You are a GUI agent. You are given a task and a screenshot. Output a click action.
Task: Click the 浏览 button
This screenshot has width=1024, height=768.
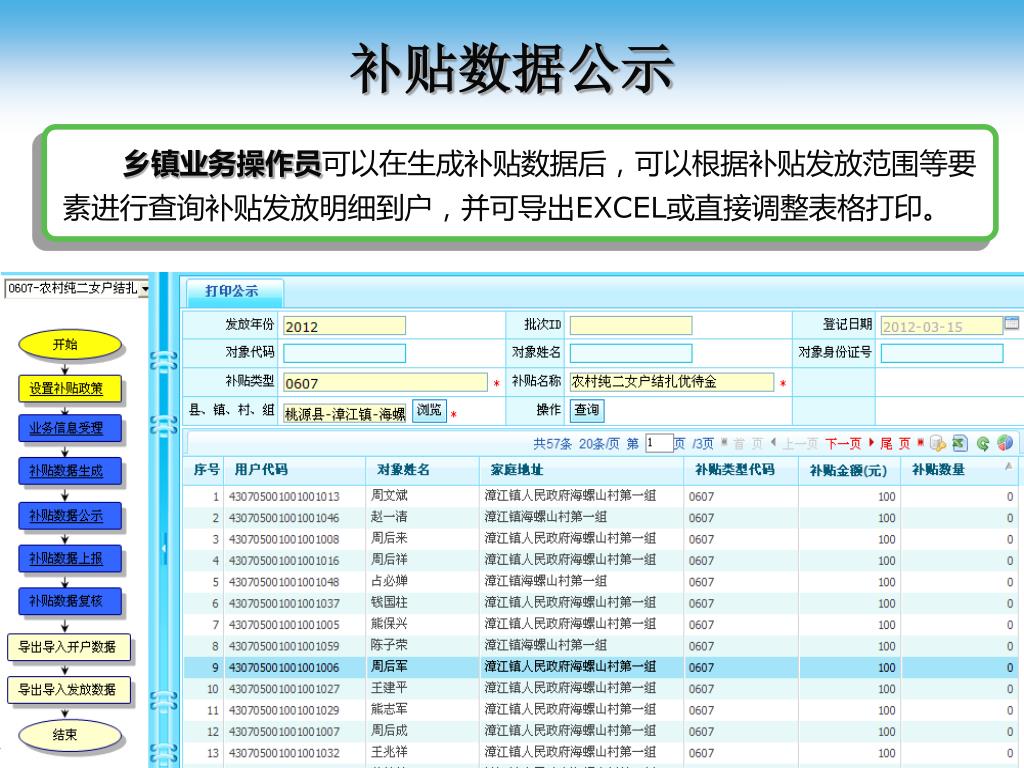(429, 411)
